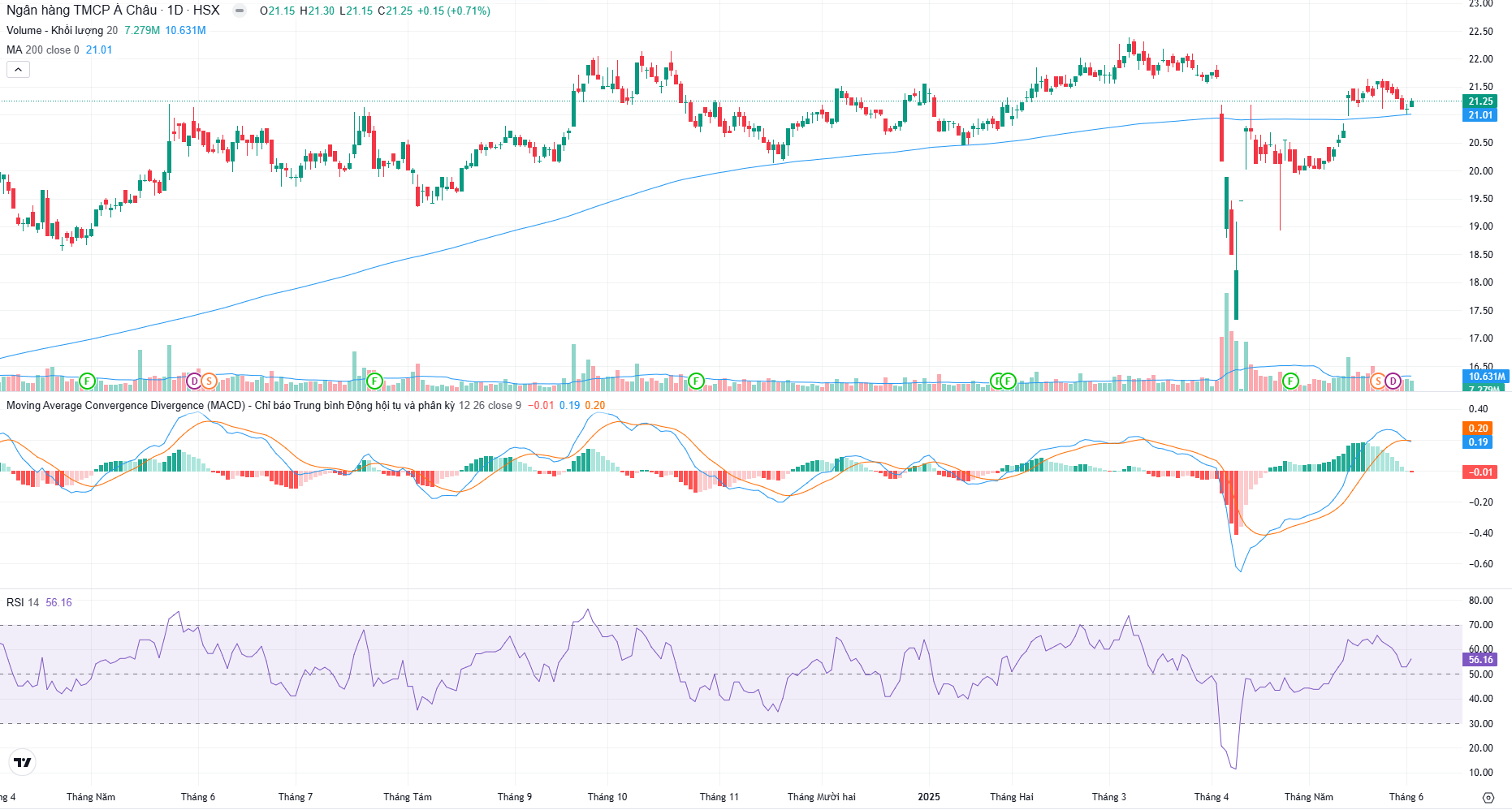Click the −0.60 MACD scale value
Screen dimensions: 1512x810
(x=1480, y=564)
